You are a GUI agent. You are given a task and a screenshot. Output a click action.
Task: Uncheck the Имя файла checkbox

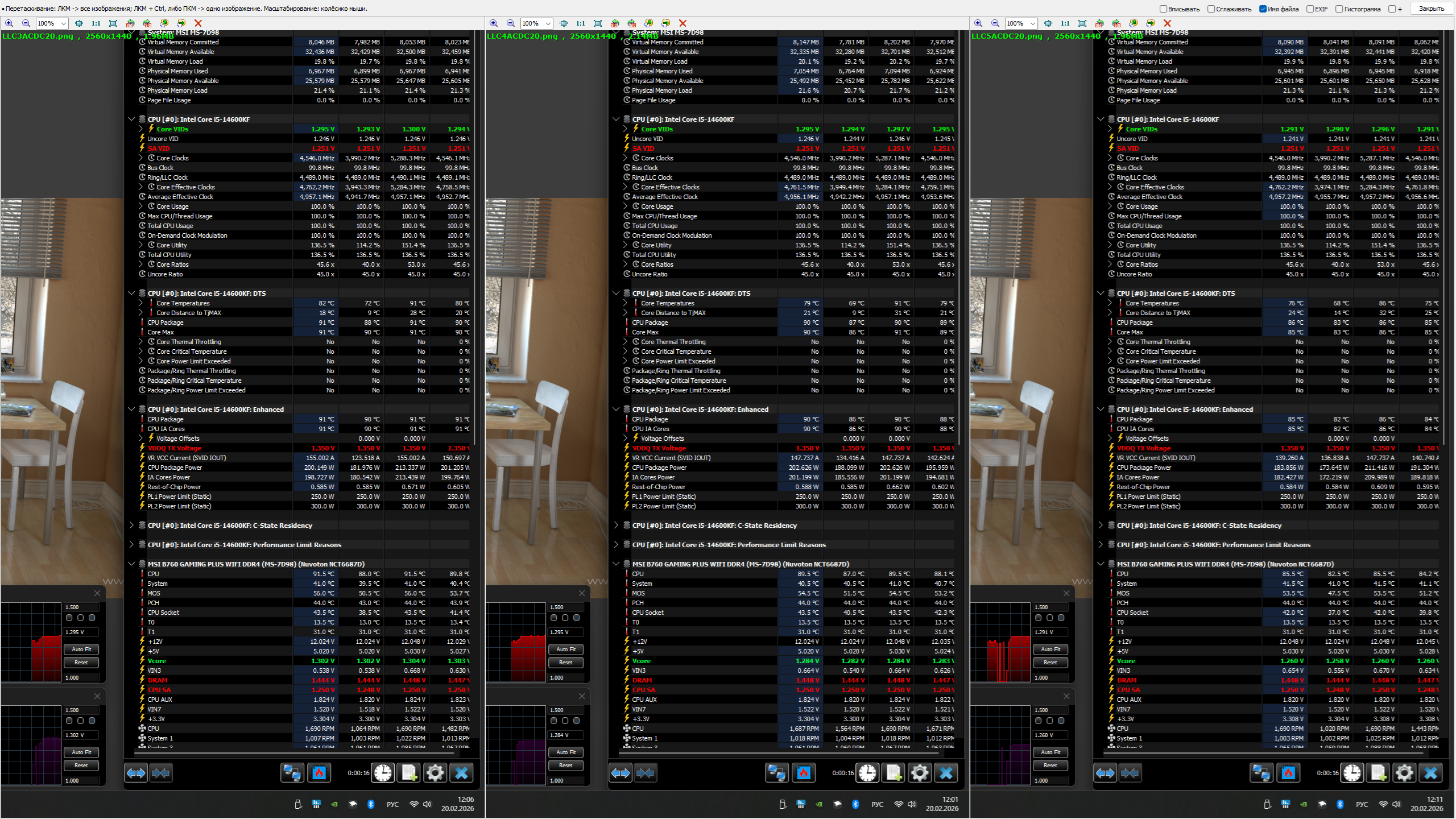(1263, 9)
